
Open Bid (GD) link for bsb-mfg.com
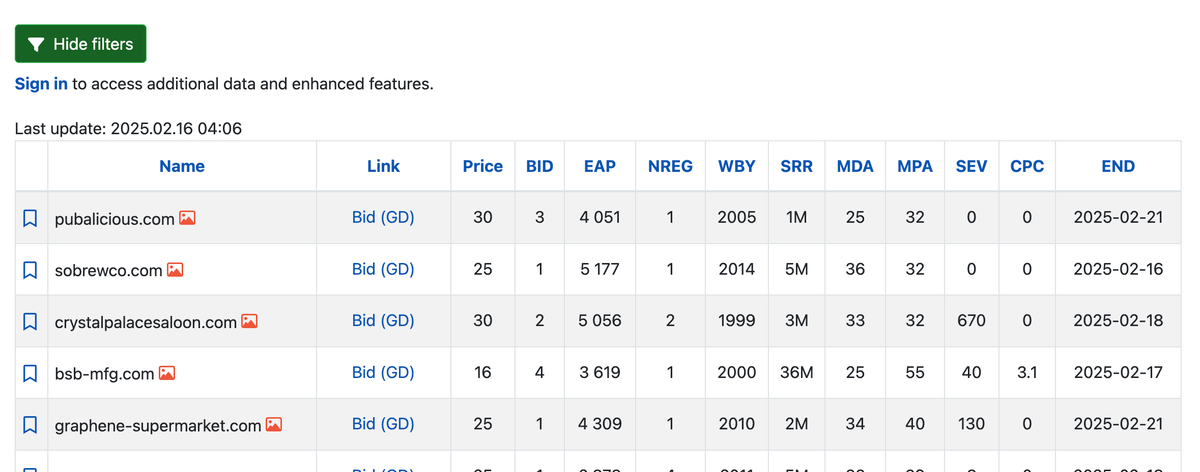pos(383,373)
